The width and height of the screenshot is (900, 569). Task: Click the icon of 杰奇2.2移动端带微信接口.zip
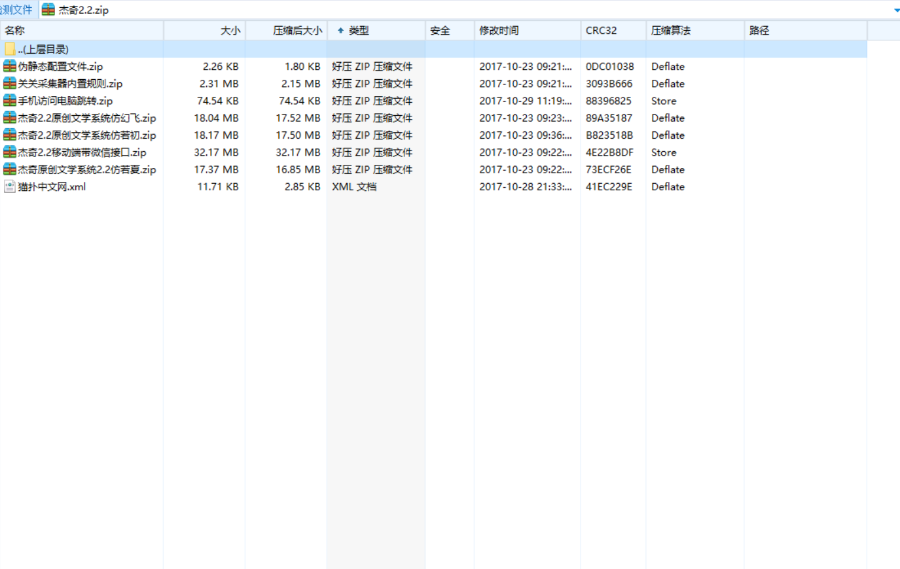[10, 152]
